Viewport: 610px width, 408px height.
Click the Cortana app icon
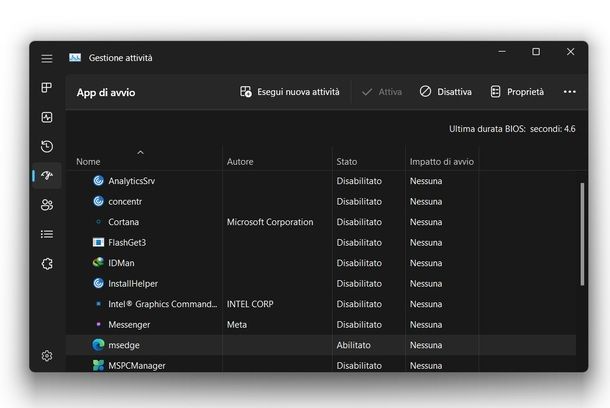[98, 222]
